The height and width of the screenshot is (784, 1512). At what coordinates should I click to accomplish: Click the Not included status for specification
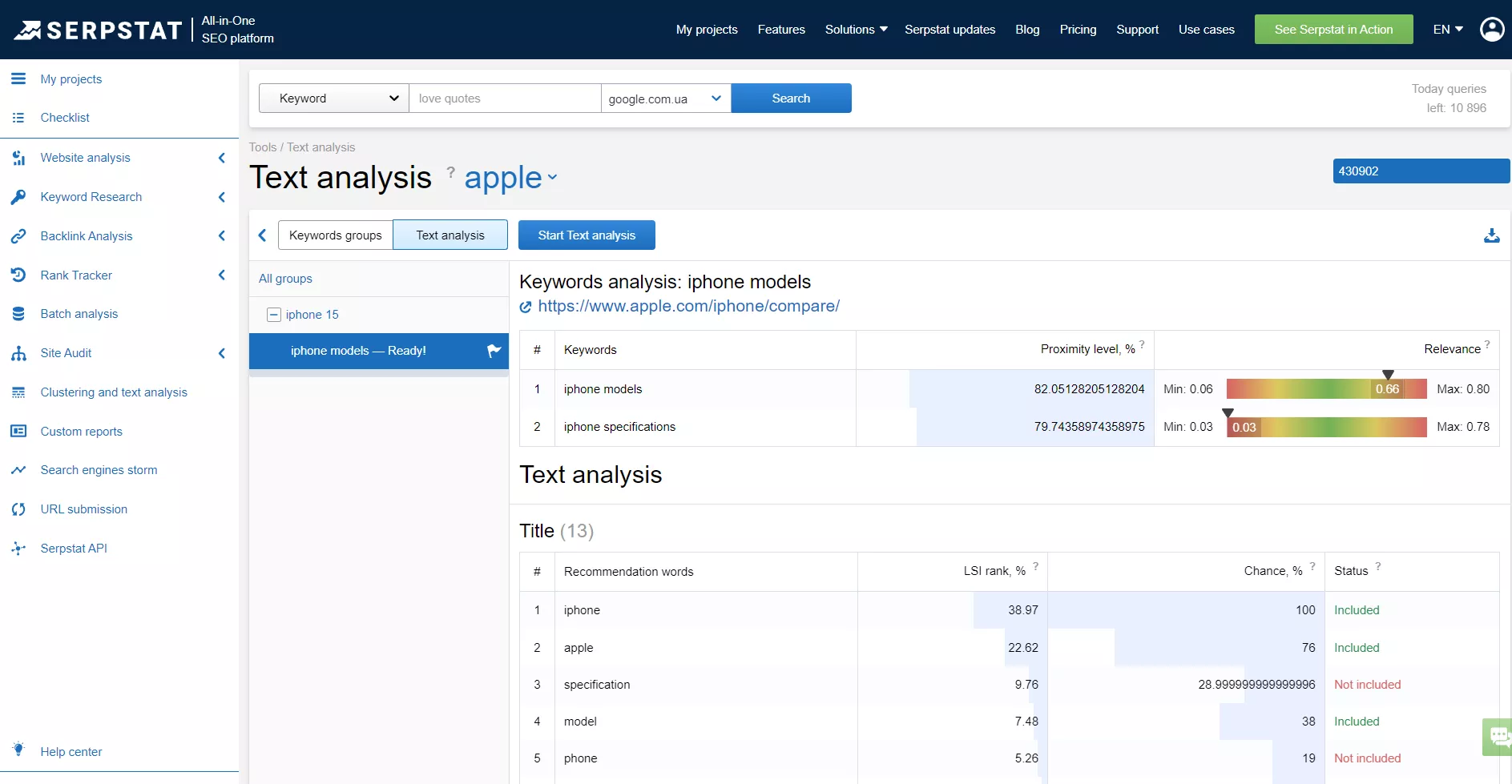[x=1368, y=685]
